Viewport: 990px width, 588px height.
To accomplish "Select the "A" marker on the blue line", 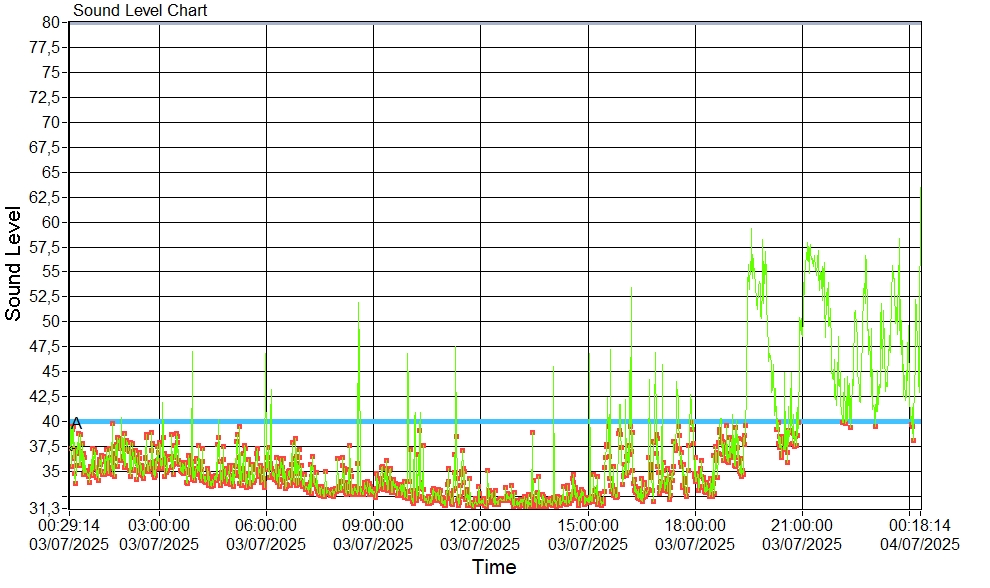I will coord(76,424).
